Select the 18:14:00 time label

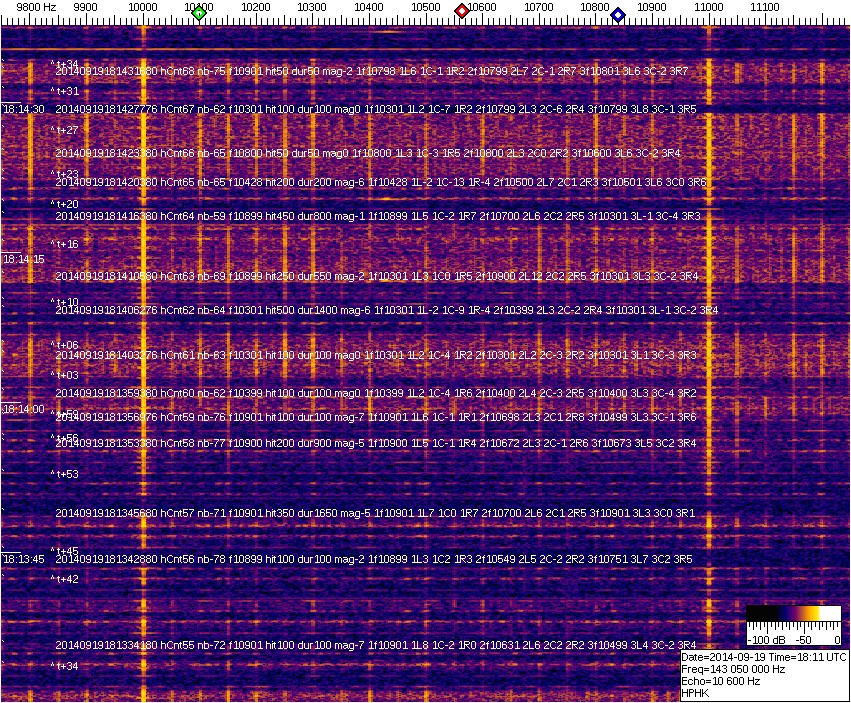24,409
